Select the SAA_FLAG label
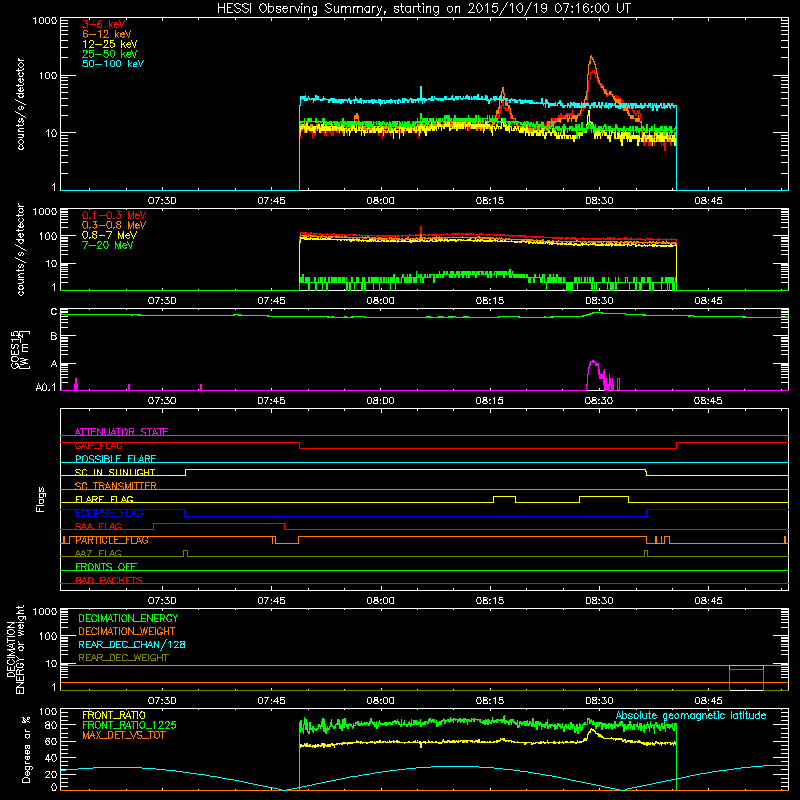This screenshot has height=800, width=800. (98, 526)
